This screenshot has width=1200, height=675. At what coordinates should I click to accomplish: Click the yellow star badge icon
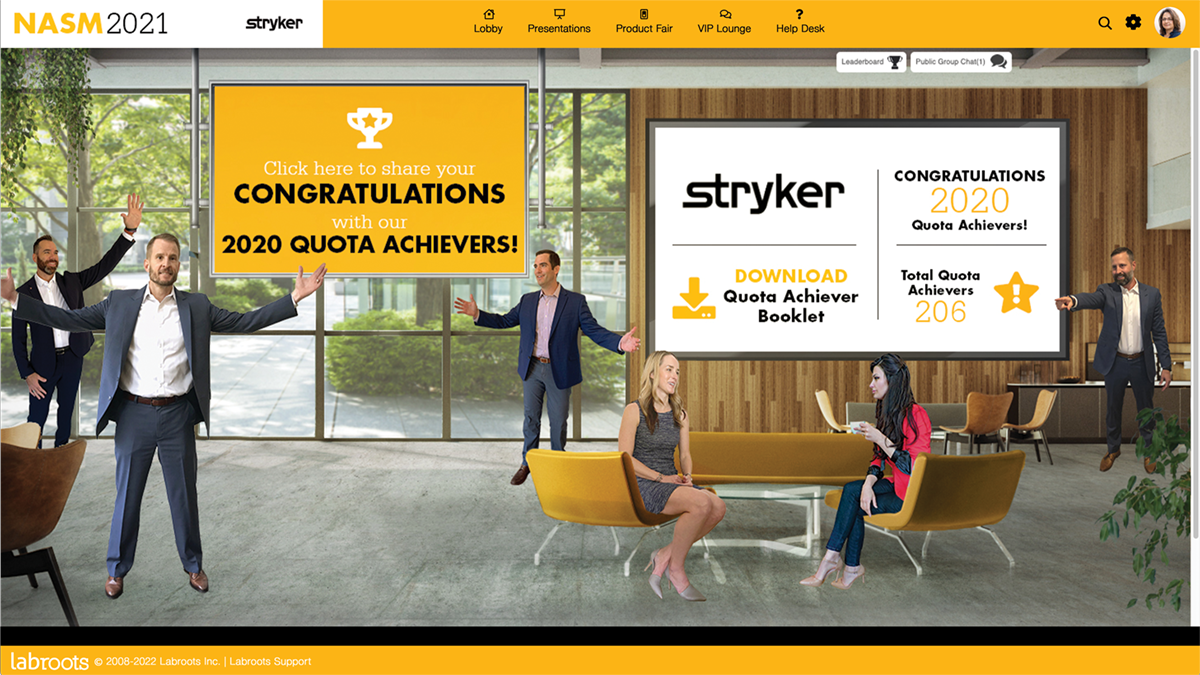[x=1016, y=293]
